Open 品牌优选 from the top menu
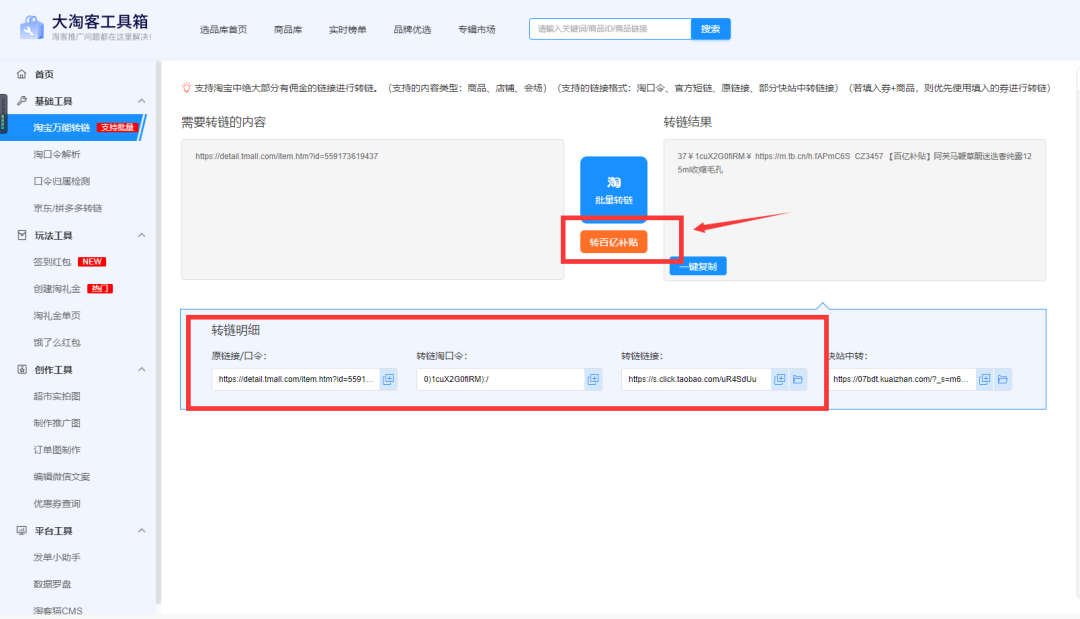Viewport: 1080px width, 619px height. [x=412, y=30]
